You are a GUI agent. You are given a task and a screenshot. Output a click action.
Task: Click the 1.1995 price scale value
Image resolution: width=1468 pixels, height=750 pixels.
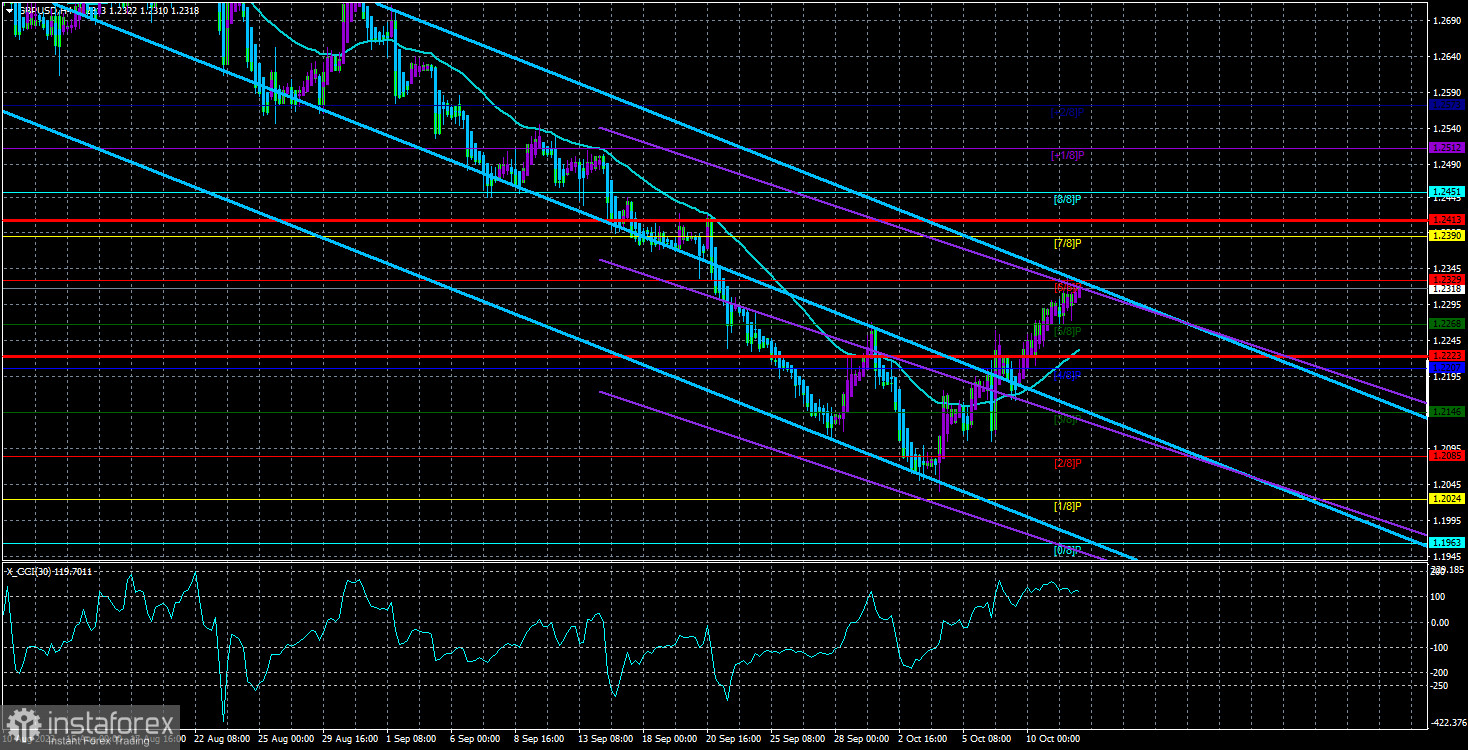(1447, 521)
